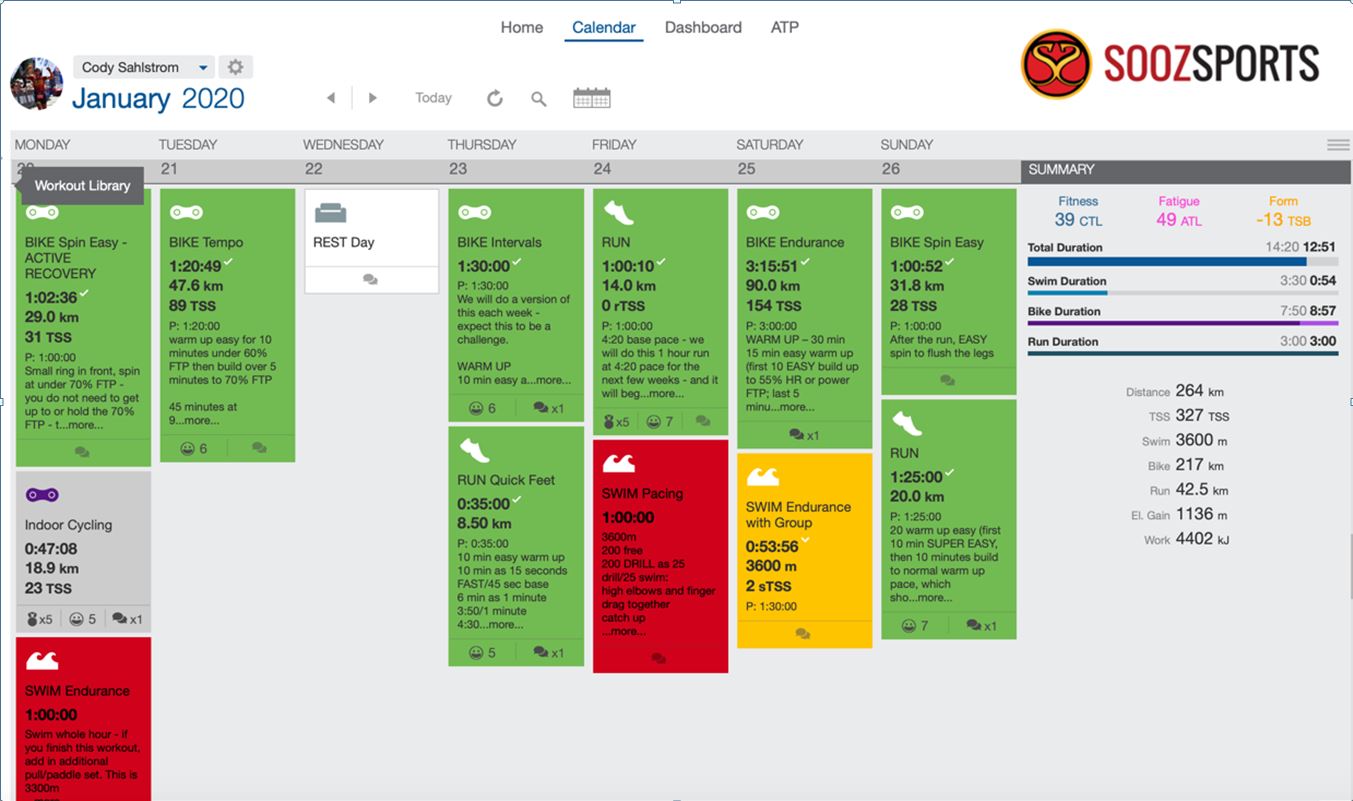
Task: Click the Today button
Action: tap(433, 98)
